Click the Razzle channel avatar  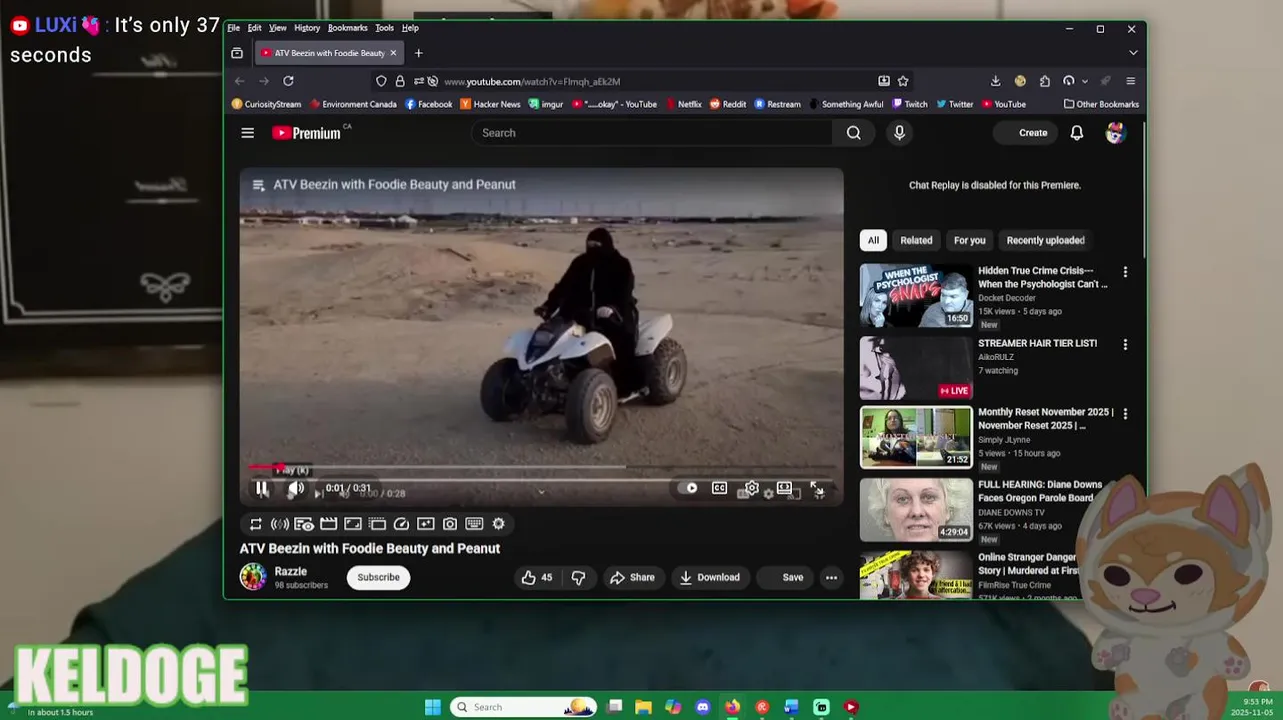[x=253, y=577]
